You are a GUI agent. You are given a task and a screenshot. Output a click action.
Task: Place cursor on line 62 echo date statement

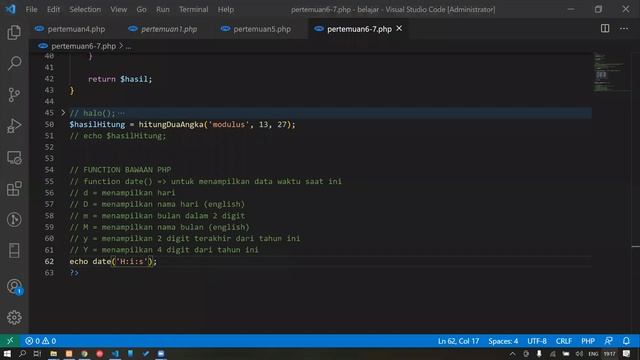(x=113, y=261)
